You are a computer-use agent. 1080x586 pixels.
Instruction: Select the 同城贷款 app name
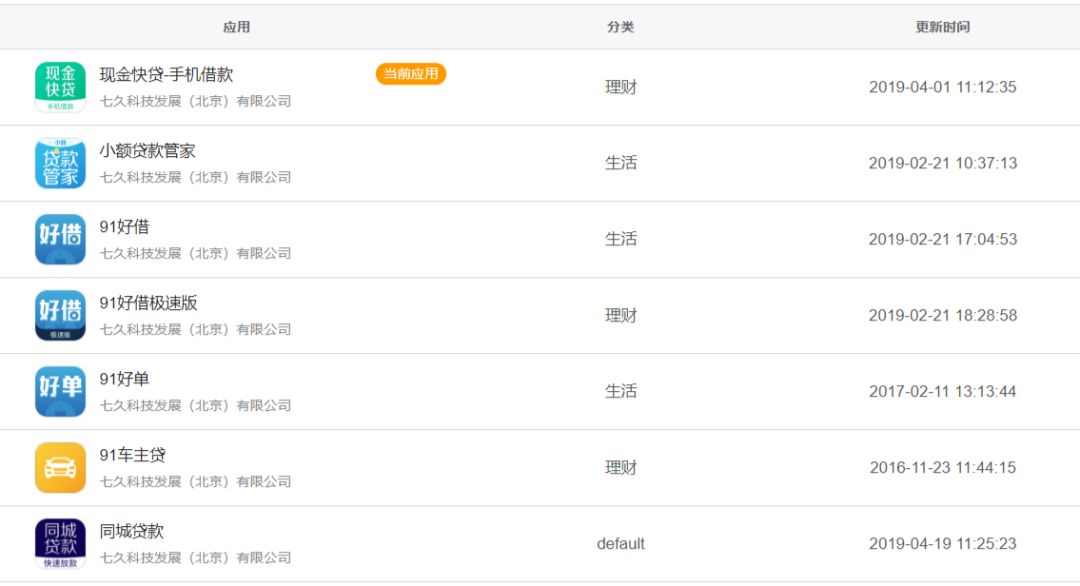tap(131, 531)
